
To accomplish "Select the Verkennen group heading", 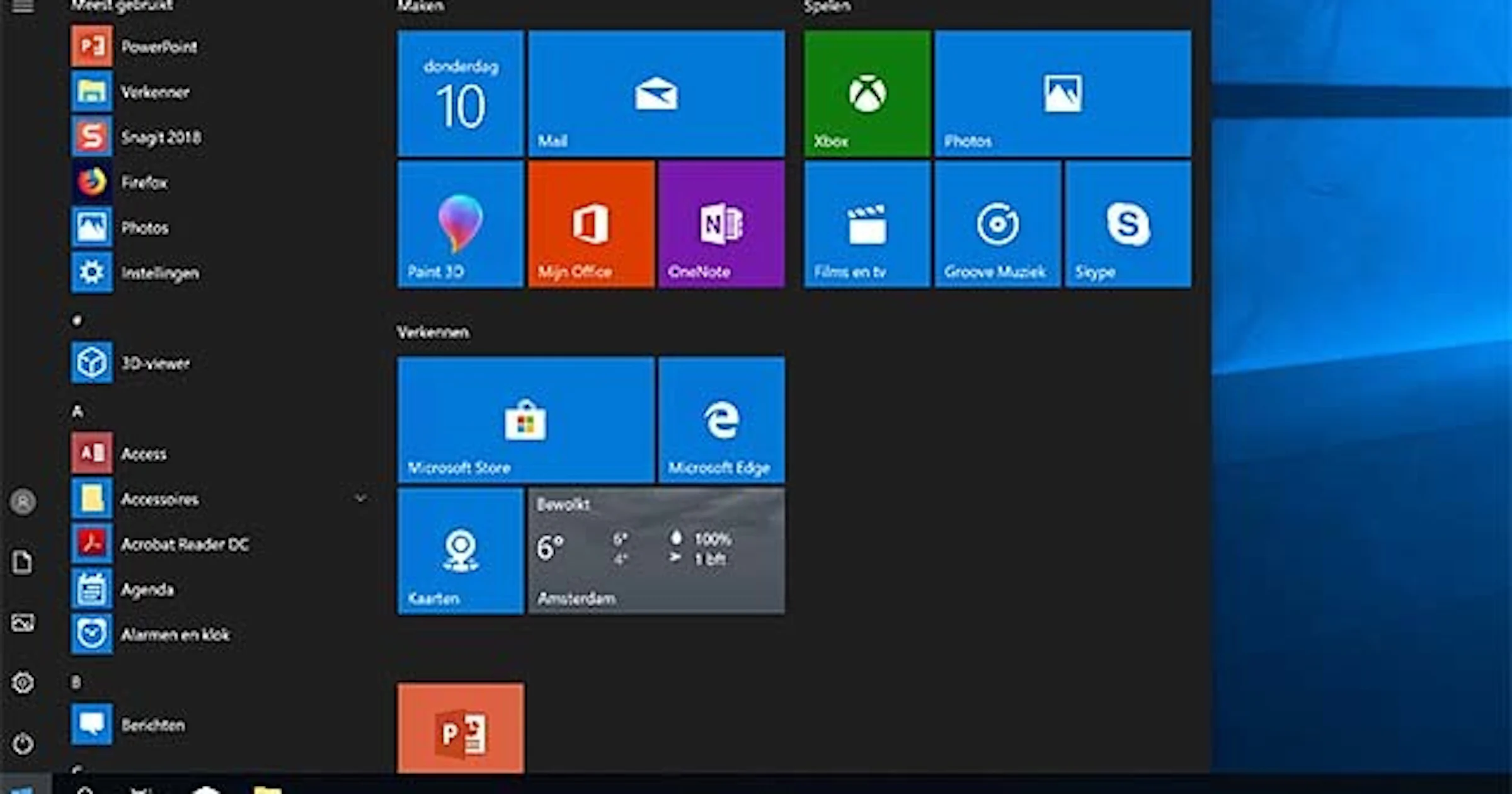I will pos(433,332).
